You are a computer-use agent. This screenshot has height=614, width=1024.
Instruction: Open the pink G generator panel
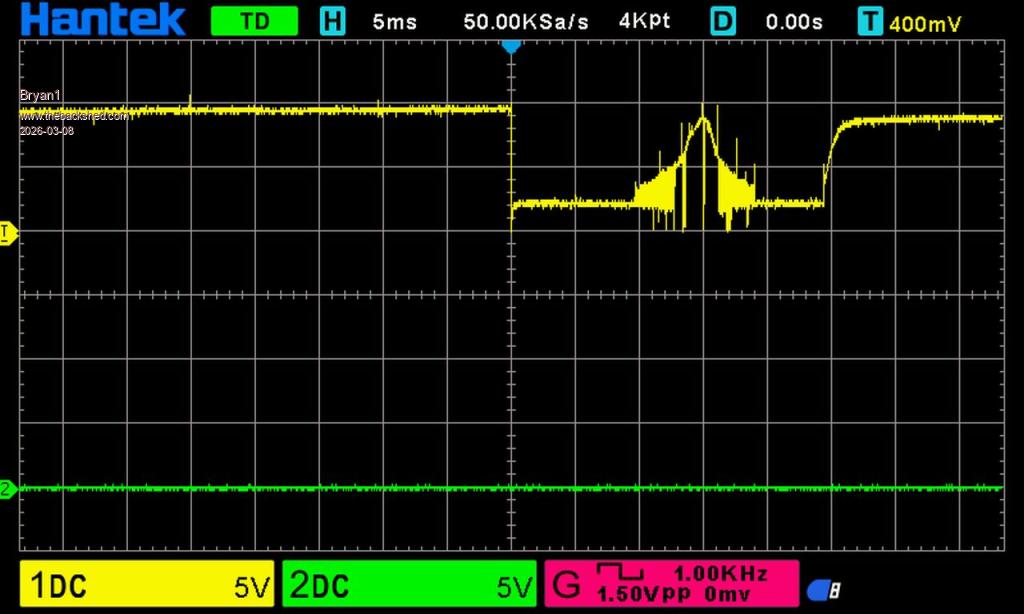click(671, 584)
